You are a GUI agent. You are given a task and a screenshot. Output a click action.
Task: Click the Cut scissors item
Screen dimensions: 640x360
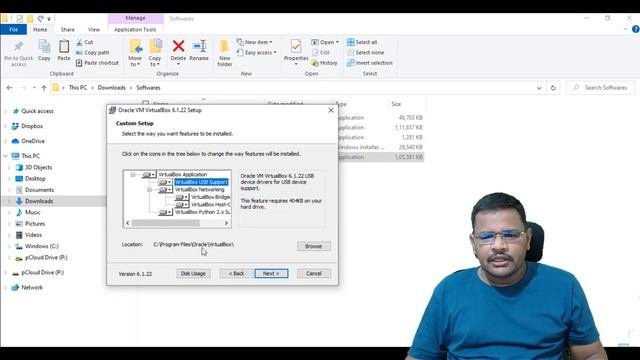(84, 42)
